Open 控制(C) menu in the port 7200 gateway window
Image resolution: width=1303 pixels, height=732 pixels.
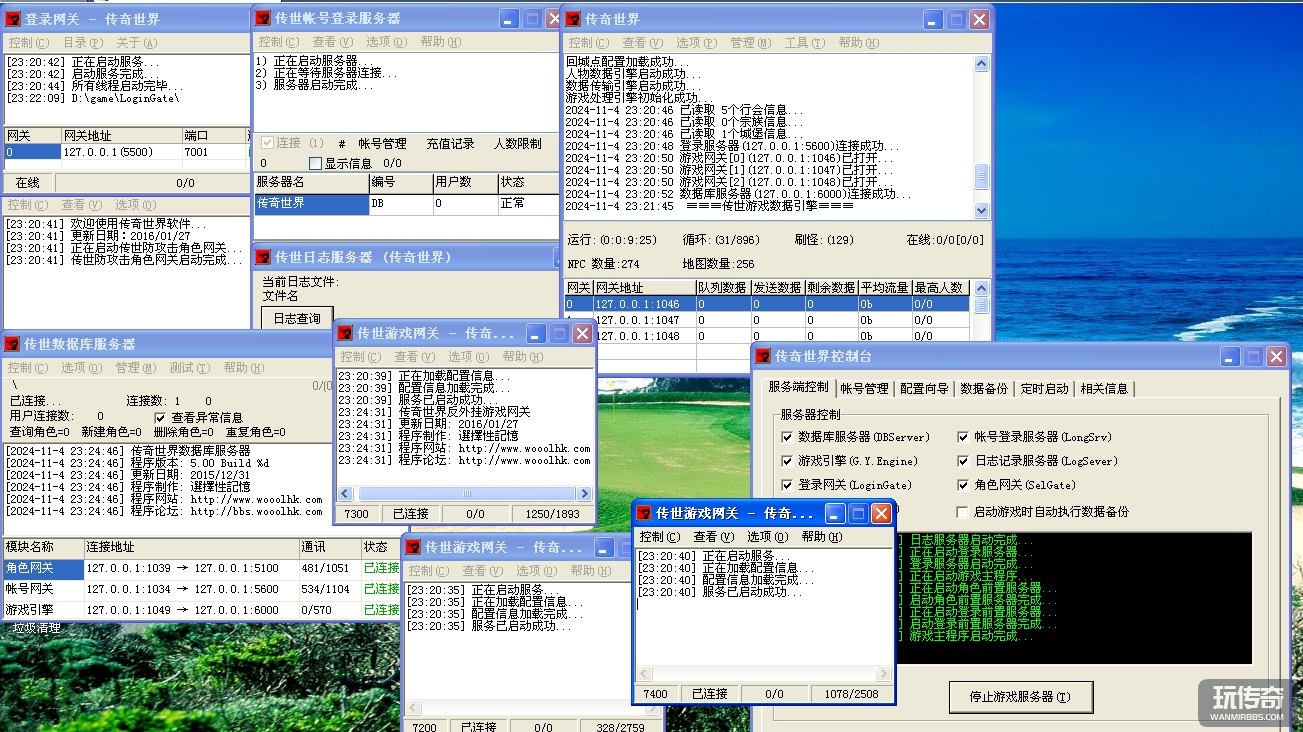[428, 571]
